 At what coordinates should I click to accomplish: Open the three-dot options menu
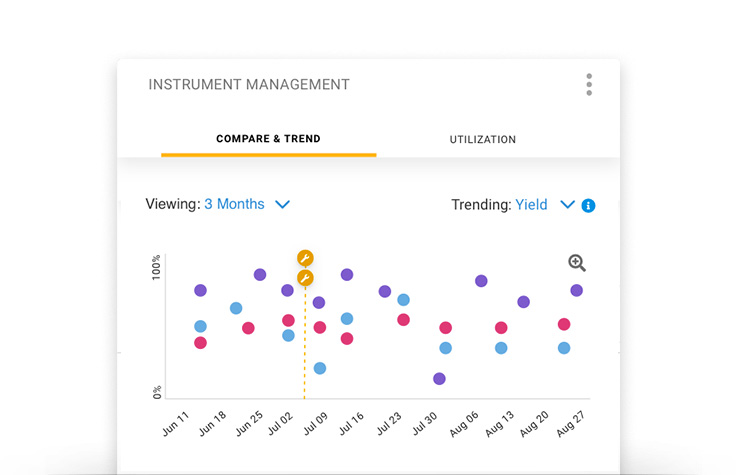[x=589, y=85]
